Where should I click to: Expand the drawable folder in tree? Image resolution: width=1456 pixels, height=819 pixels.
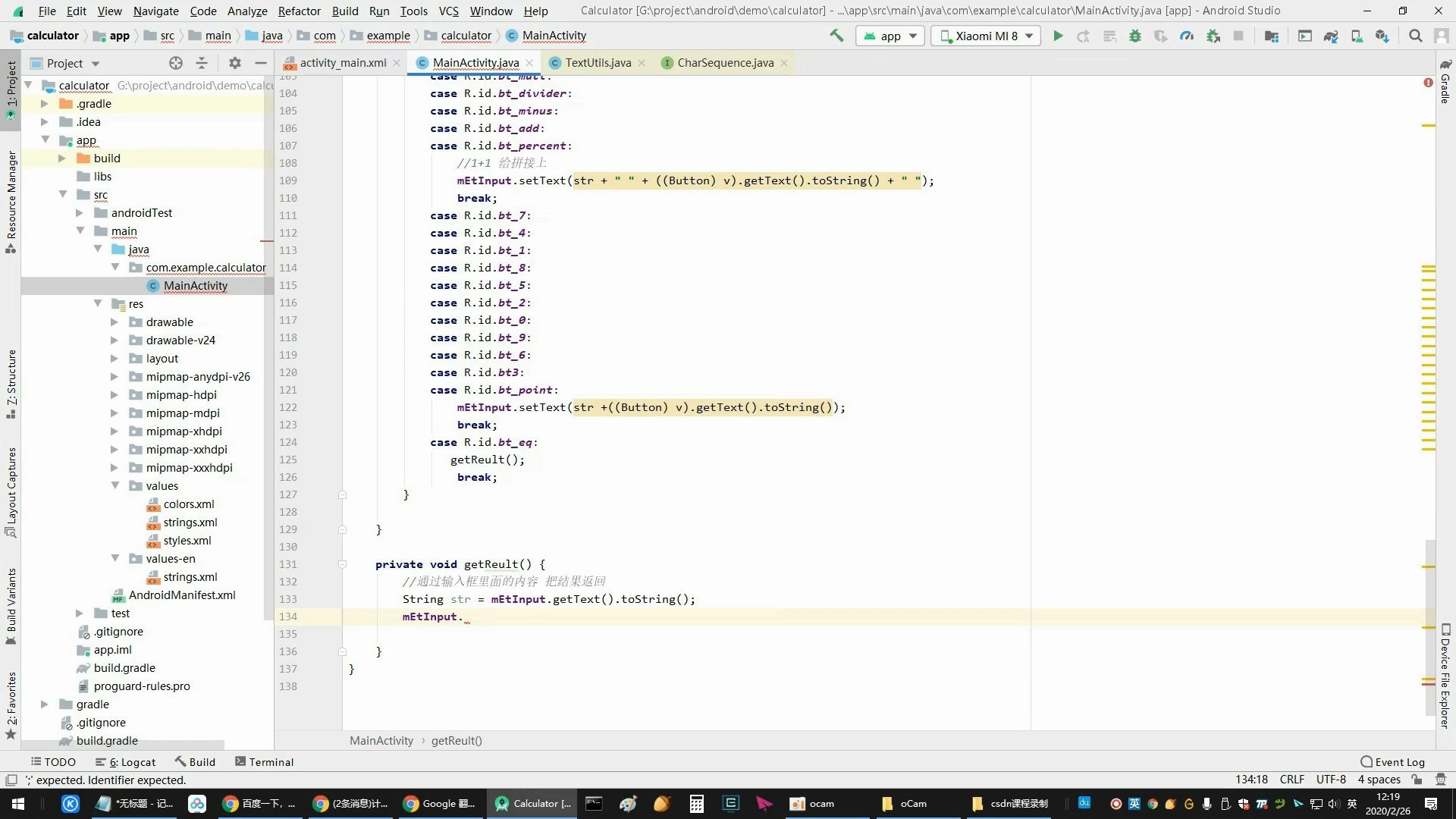[115, 322]
